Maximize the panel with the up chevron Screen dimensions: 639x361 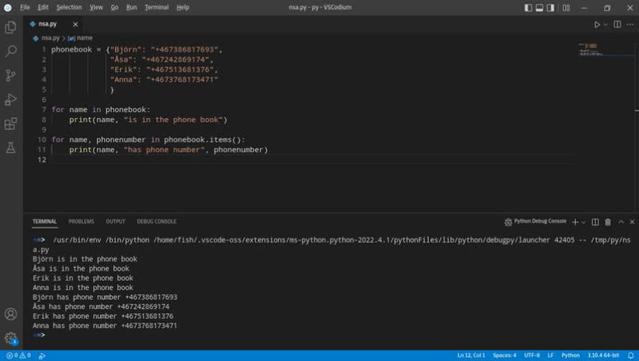pos(621,222)
